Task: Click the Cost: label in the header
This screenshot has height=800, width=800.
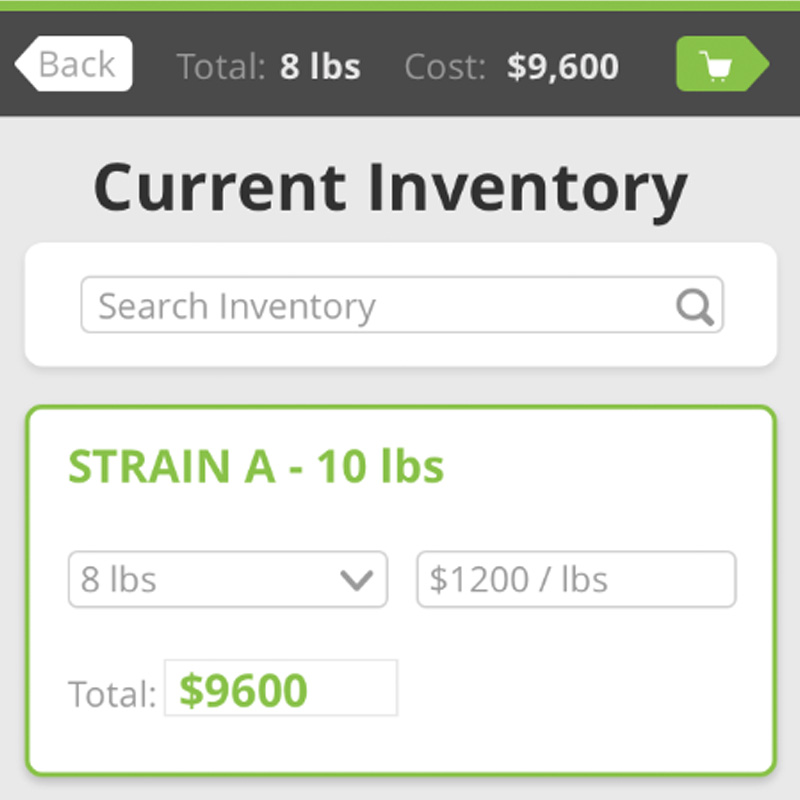Action: coord(445,66)
